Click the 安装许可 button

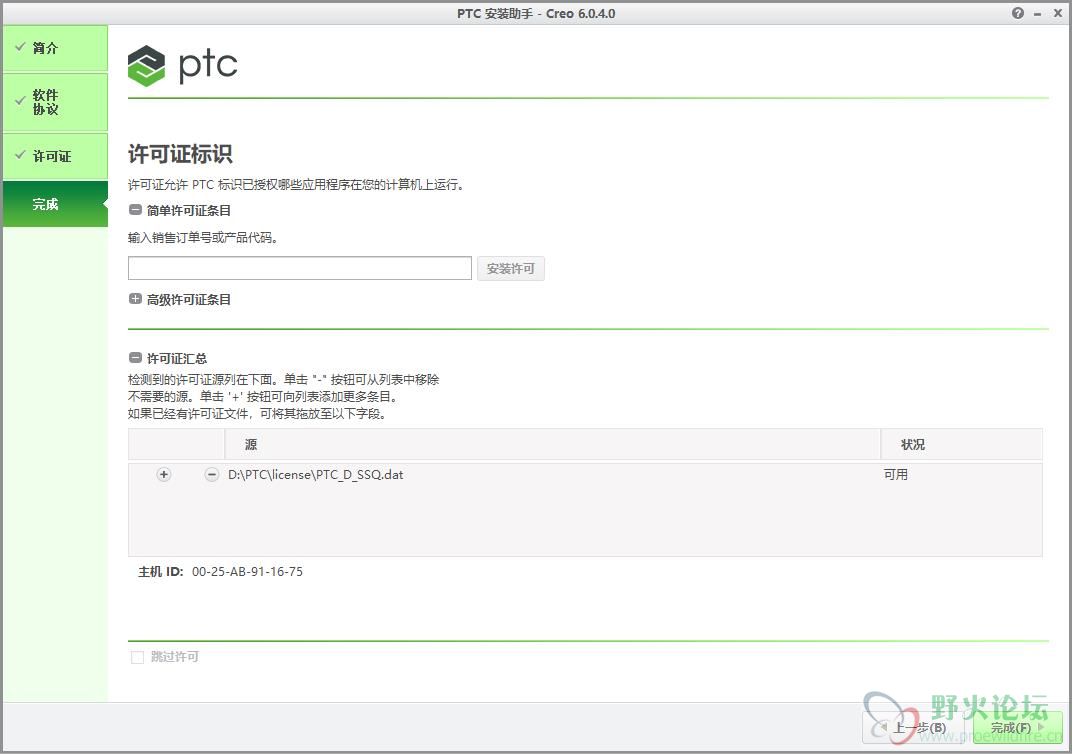[511, 269]
